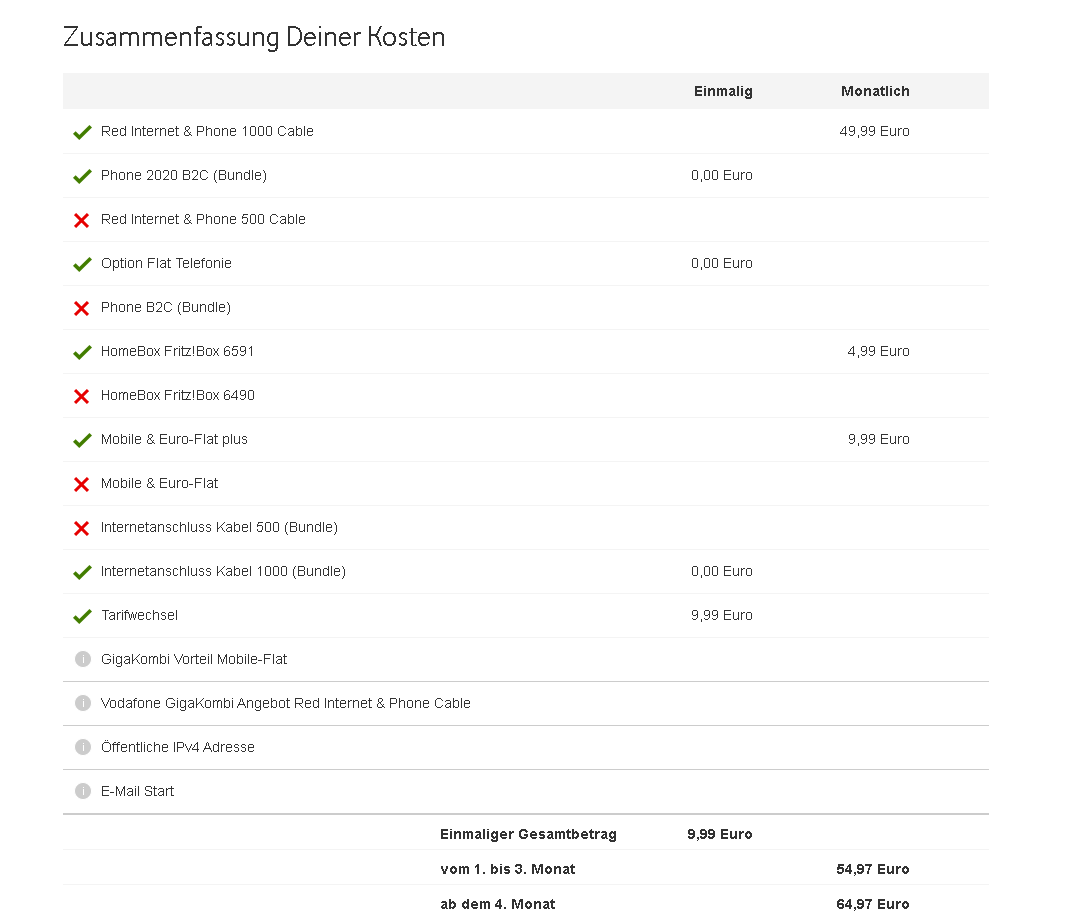Click the Einmaliger Gesamtbetrag total label

point(528,834)
